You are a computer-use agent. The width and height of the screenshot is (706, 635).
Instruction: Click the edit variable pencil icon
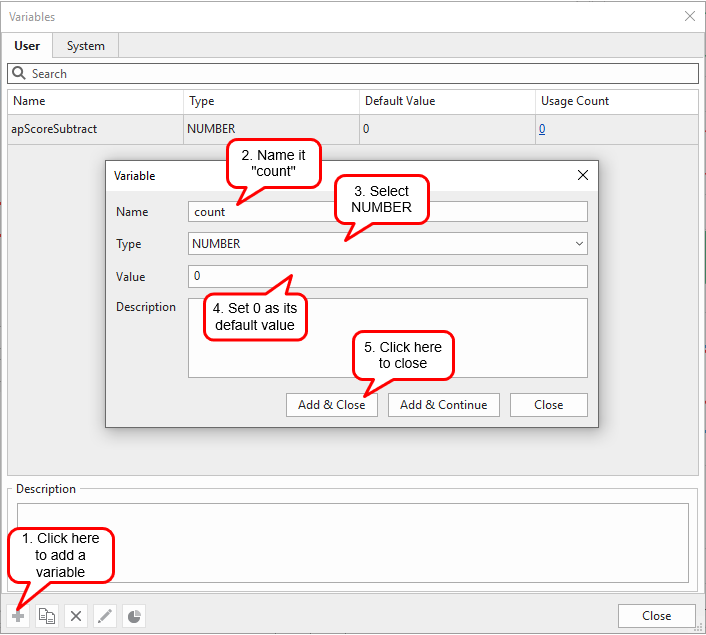click(x=104, y=616)
